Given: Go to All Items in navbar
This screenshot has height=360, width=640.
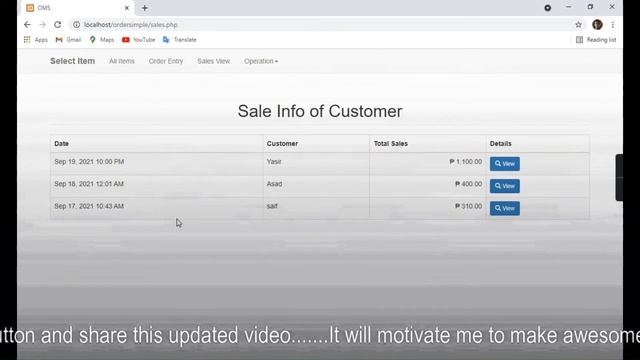Looking at the screenshot, I should (x=122, y=61).
